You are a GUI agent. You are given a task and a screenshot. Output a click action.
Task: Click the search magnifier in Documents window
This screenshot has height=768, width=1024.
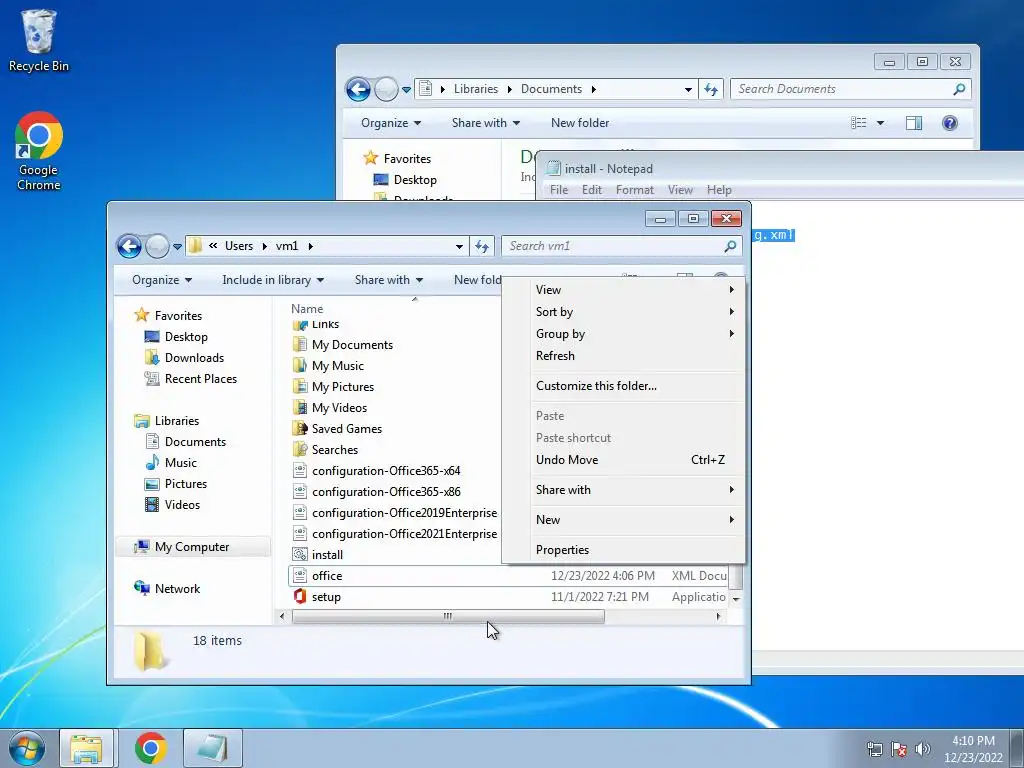959,89
